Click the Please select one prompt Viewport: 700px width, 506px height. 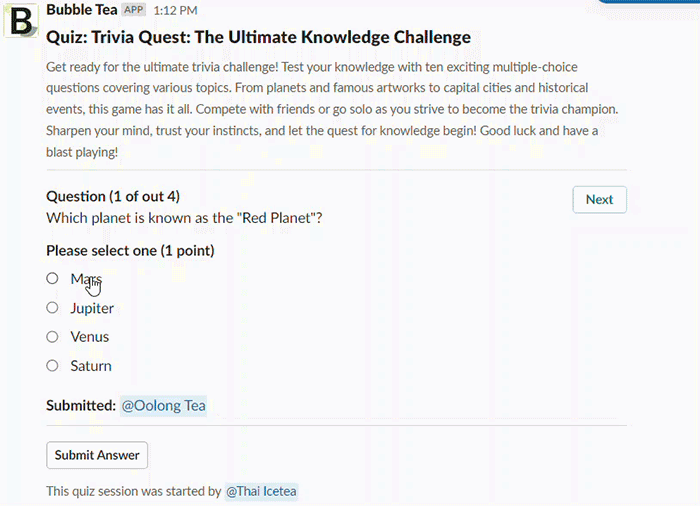click(x=130, y=251)
